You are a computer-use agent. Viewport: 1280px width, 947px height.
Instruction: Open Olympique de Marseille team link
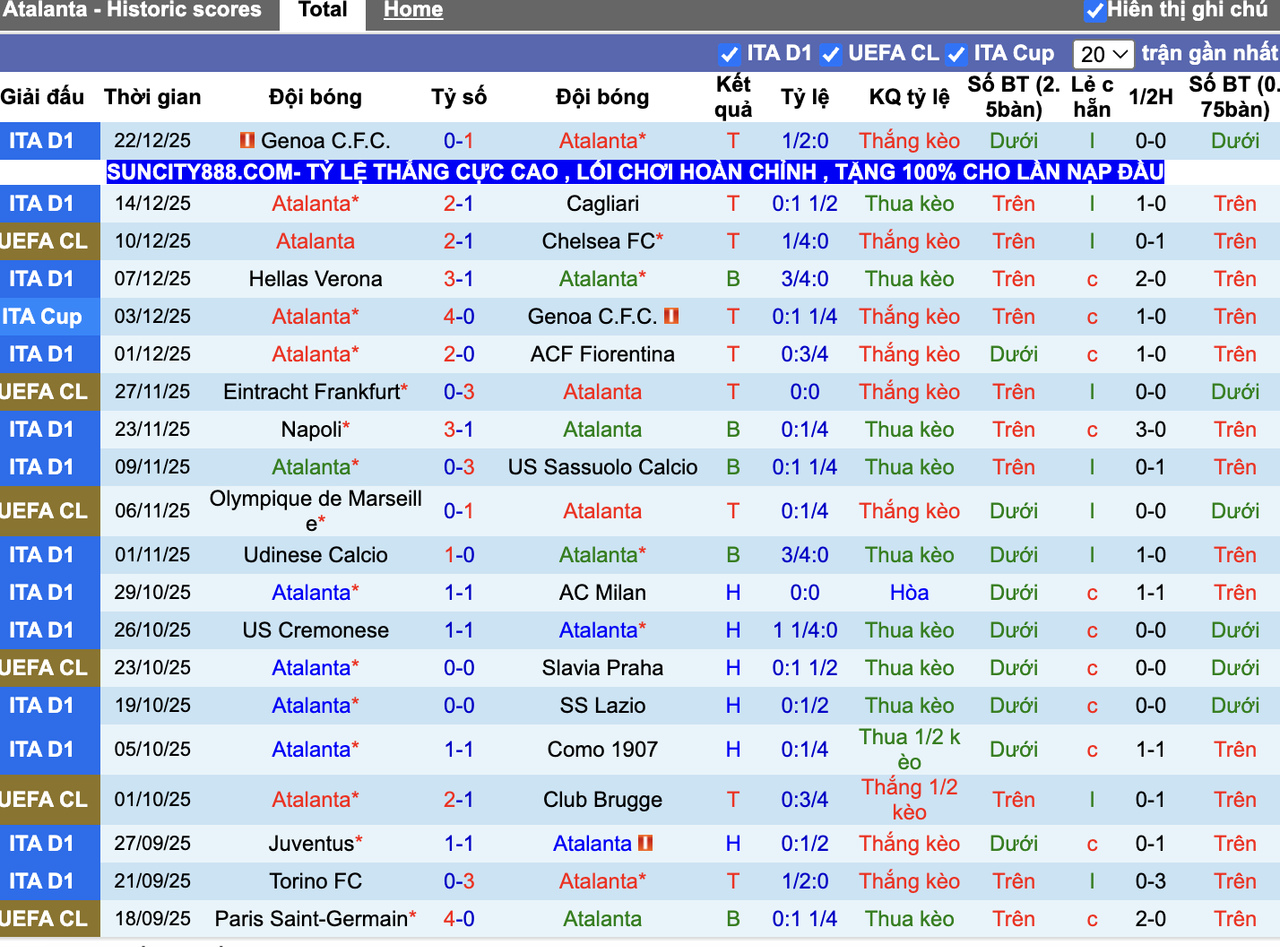[315, 510]
